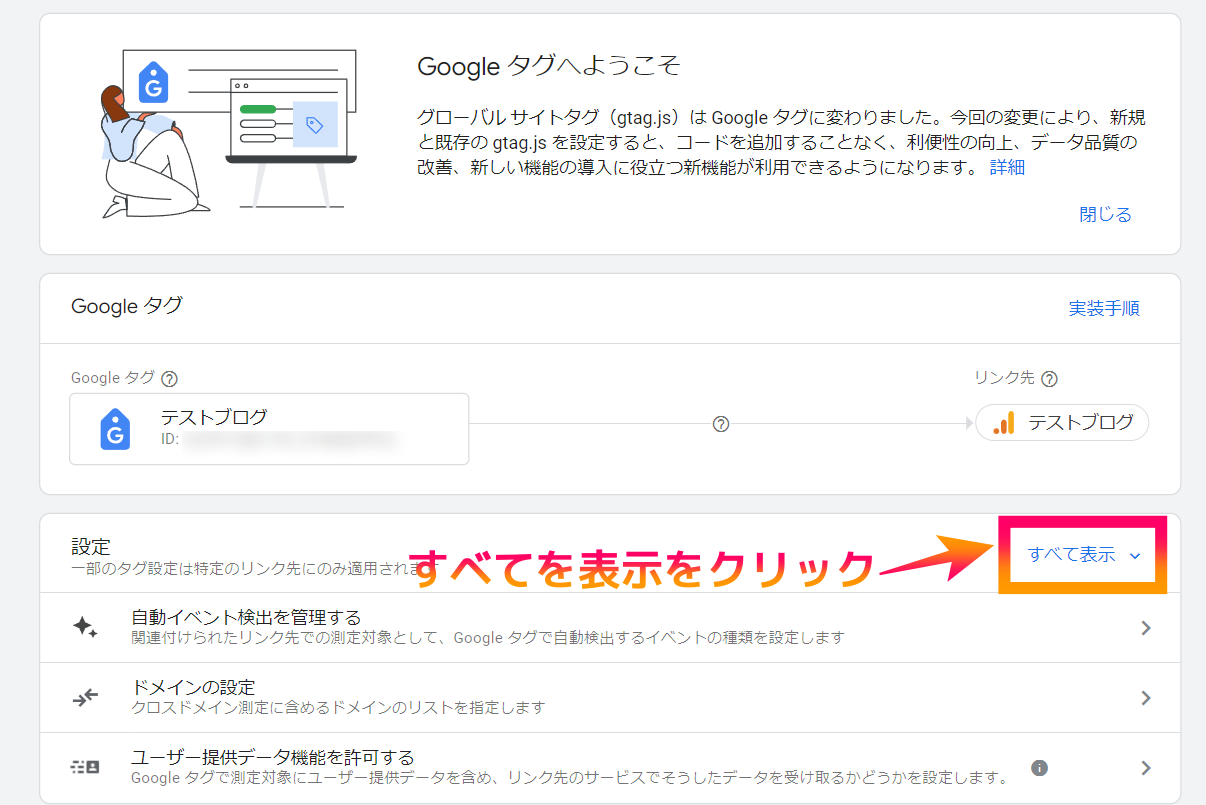Open ドメインの設定 setting
The width and height of the screenshot is (1206, 805).
coord(610,697)
